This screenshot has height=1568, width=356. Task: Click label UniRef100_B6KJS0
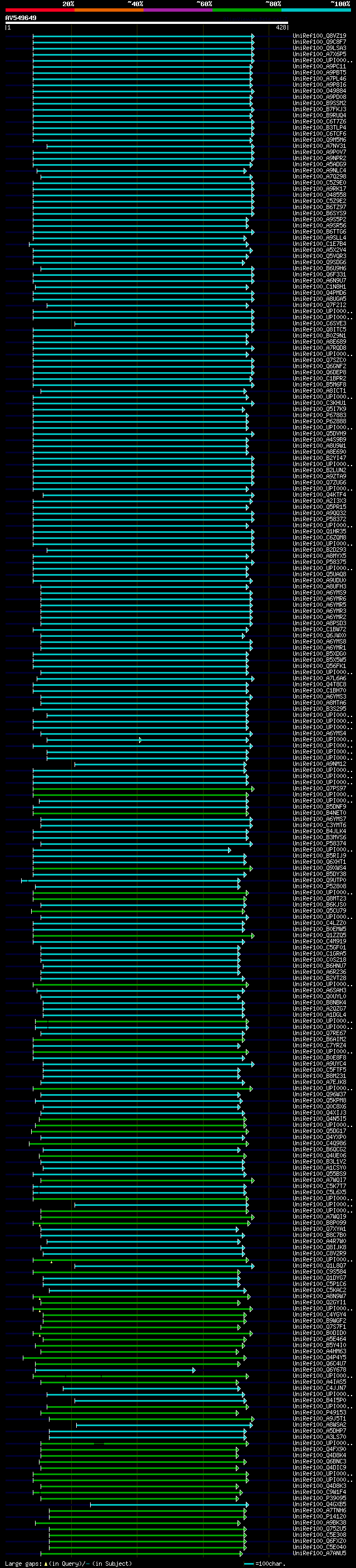pyautogui.click(x=319, y=905)
